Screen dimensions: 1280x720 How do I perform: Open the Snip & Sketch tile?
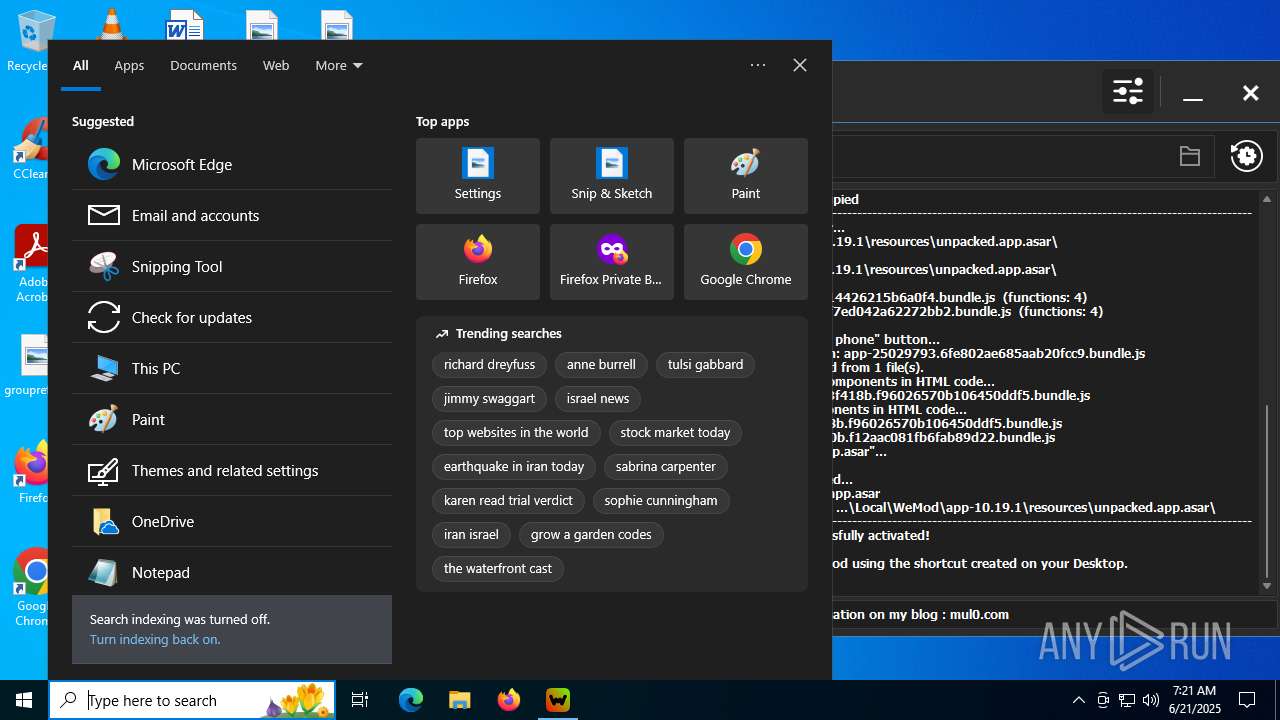[612, 176]
